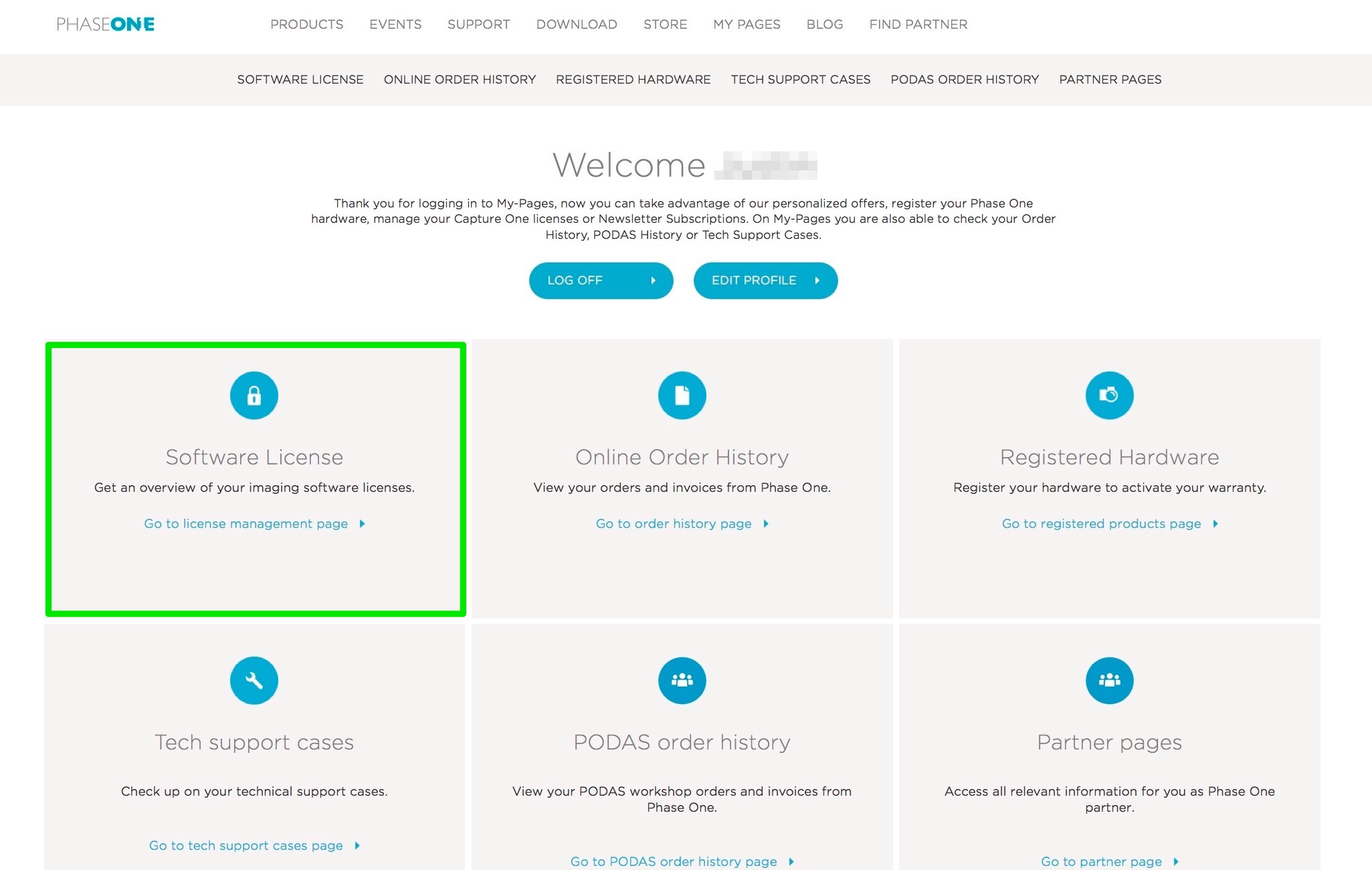Click the Welcome heading text
The width and height of the screenshot is (1372, 870).
point(629,165)
